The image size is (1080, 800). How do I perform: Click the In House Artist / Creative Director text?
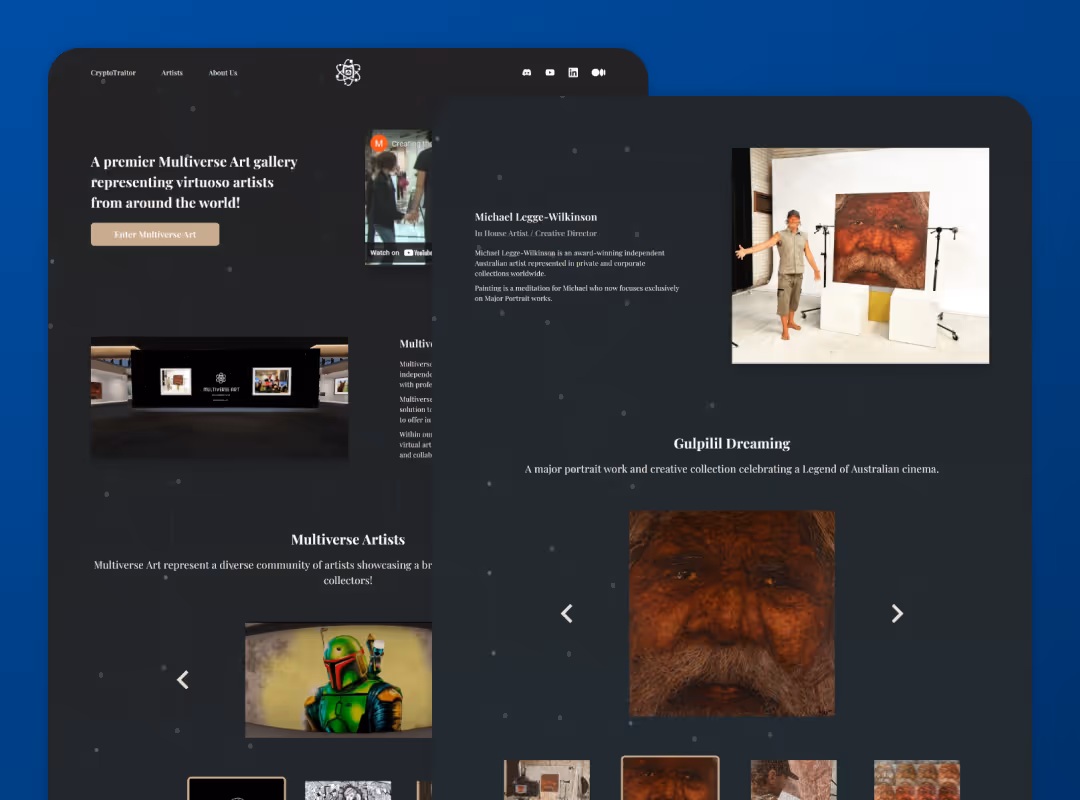tap(535, 234)
